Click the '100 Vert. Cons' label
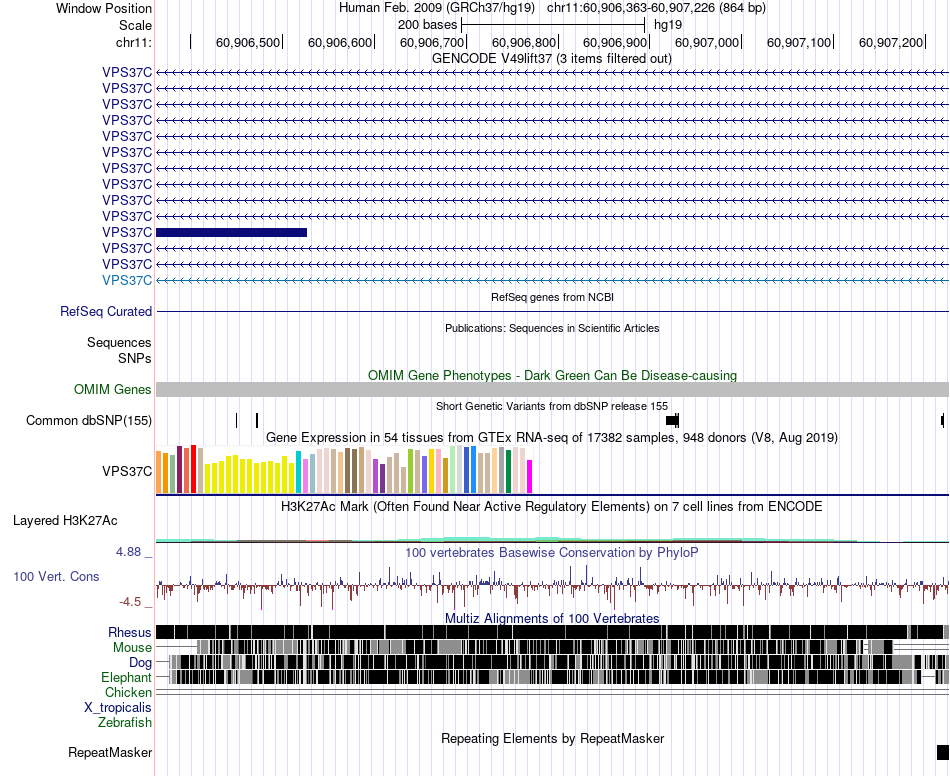This screenshot has height=776, width=950. (x=56, y=577)
